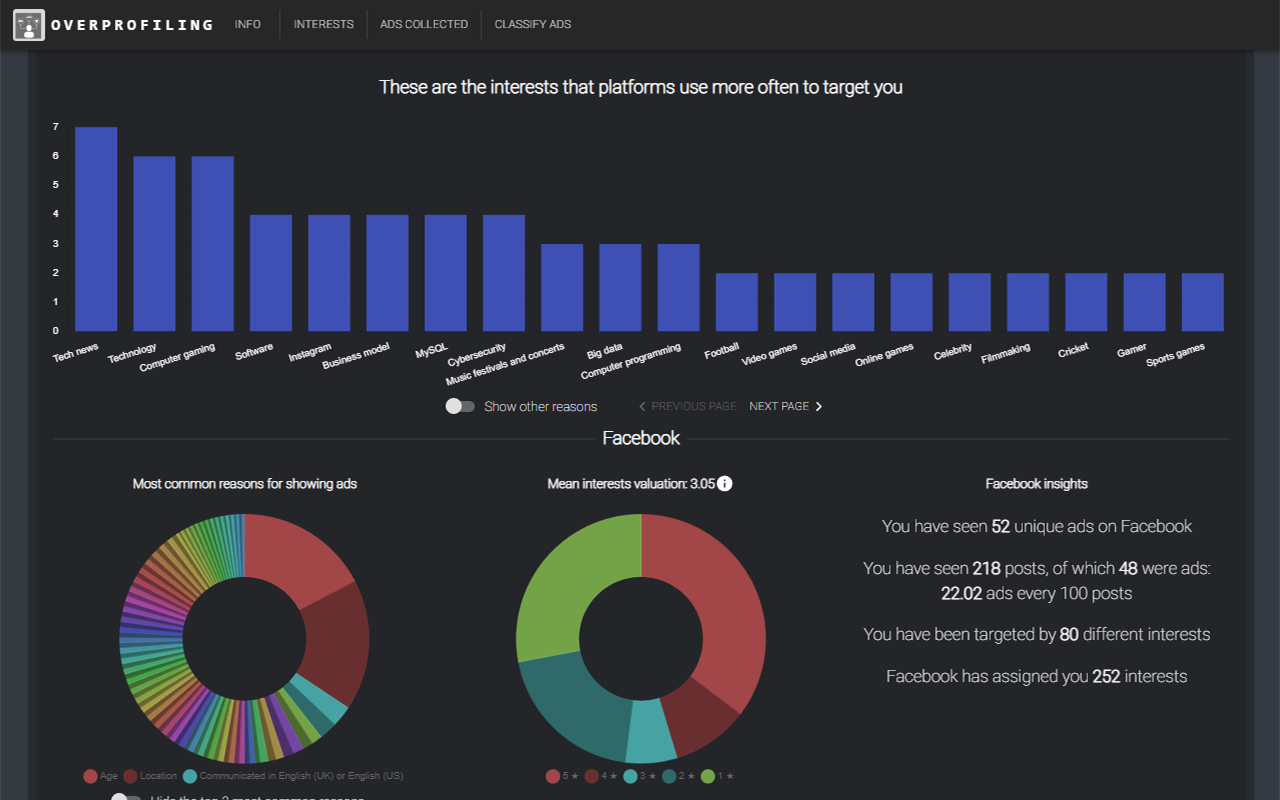Screen dimensions: 1280x800
Task: Click the 2 star legend swatch
Action: [x=668, y=776]
